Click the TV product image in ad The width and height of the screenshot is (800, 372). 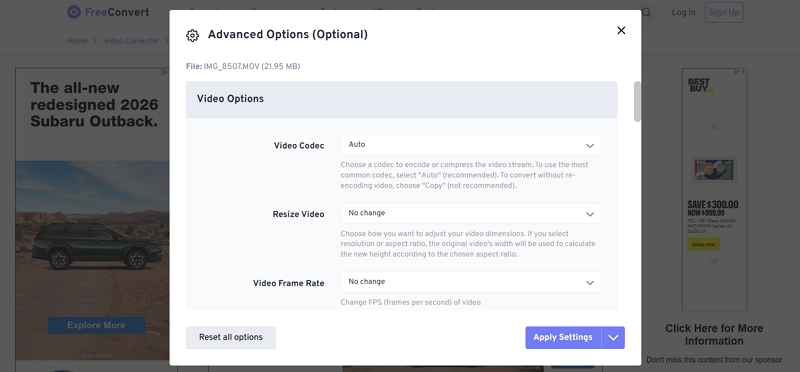[714, 170]
